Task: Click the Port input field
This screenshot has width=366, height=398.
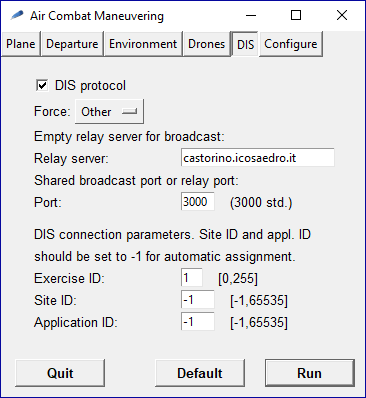Action: coord(198,202)
